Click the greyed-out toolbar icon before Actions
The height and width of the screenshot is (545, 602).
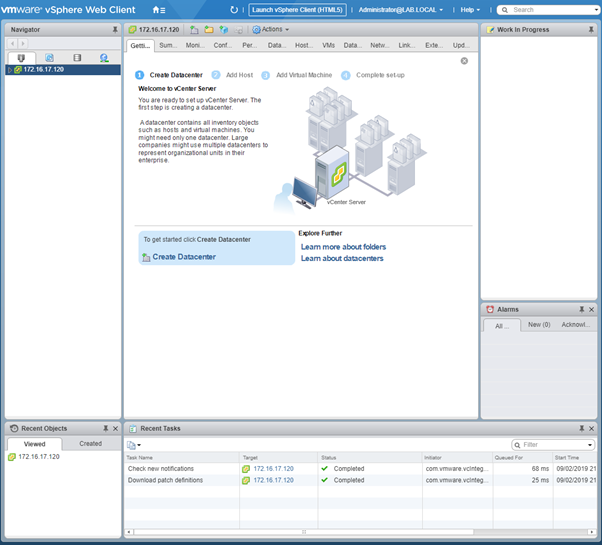(238, 30)
